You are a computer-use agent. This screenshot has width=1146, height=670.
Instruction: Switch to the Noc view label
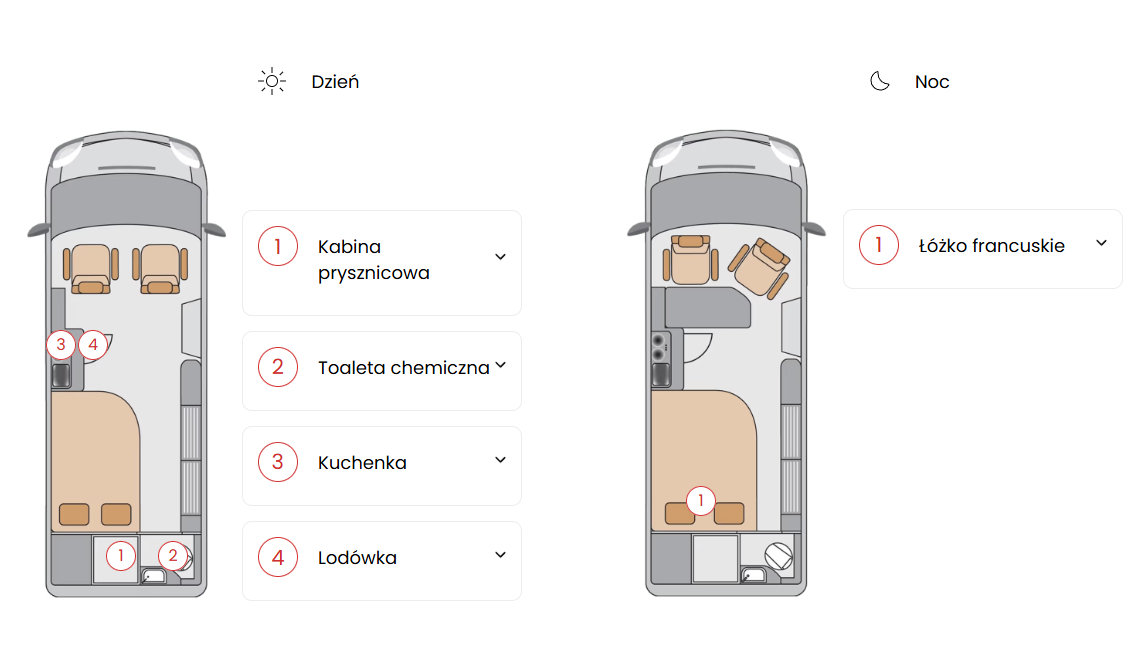[x=932, y=82]
